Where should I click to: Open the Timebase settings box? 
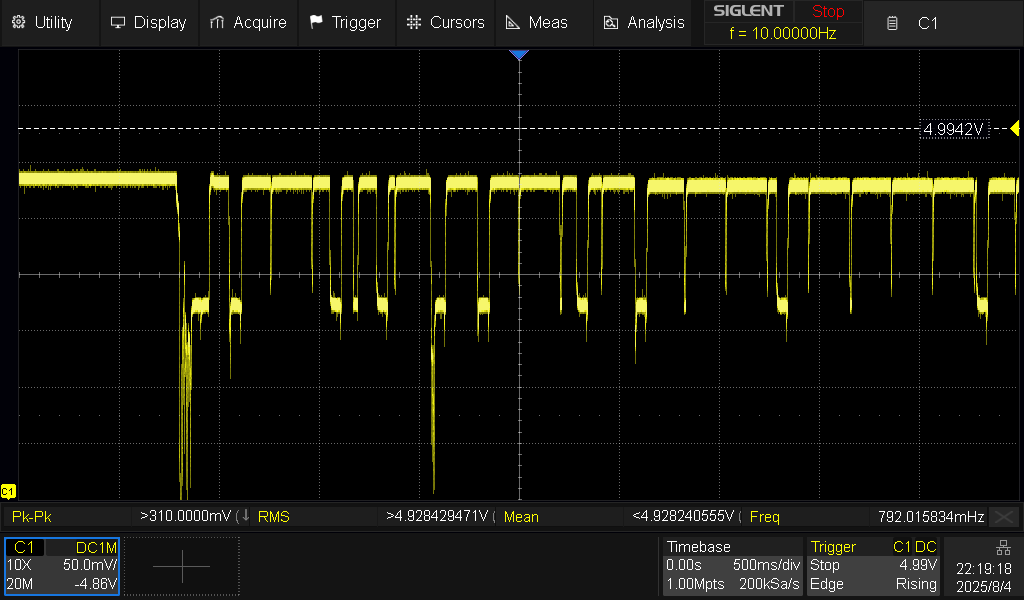coord(732,566)
